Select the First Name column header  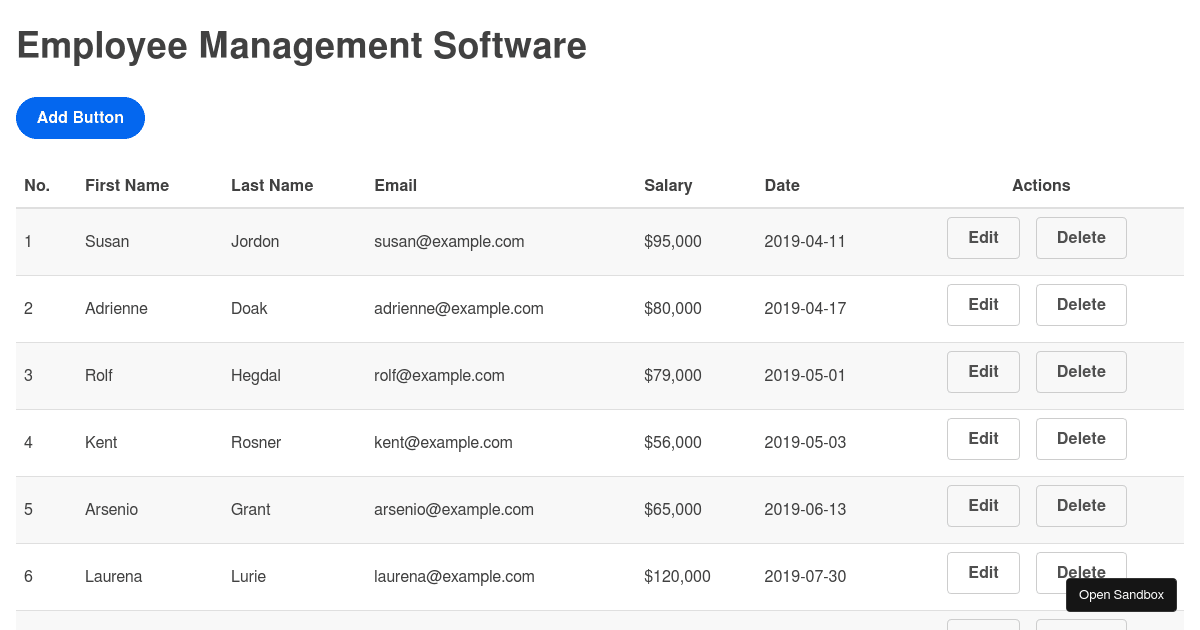(127, 185)
